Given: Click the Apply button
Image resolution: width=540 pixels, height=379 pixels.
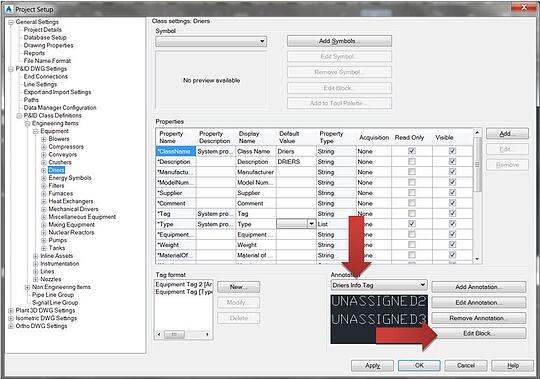Looking at the screenshot, I should [372, 366].
